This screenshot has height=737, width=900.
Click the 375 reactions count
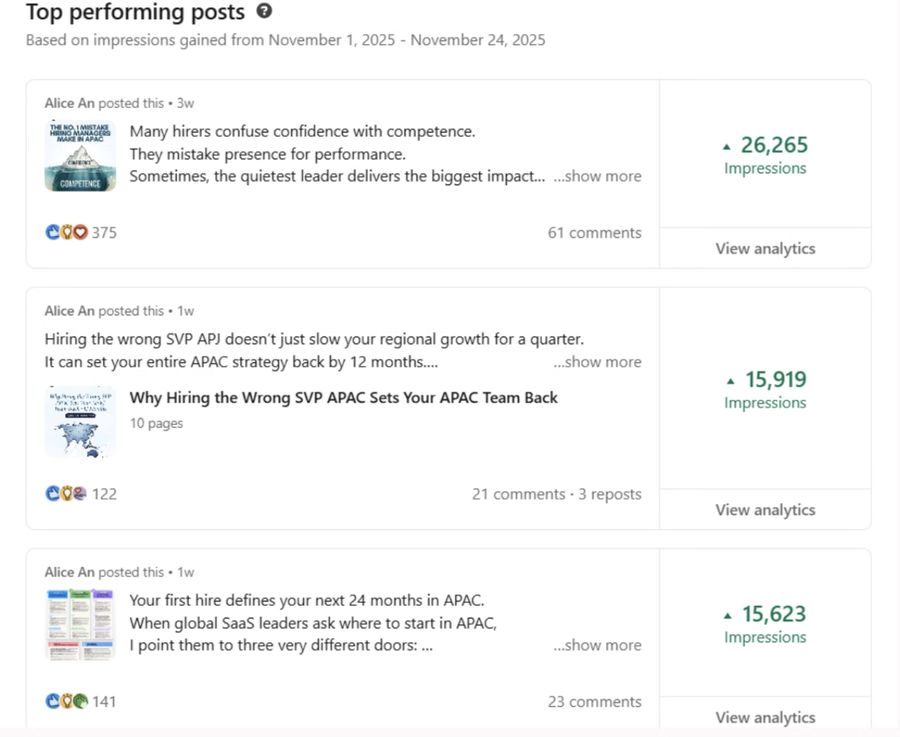[104, 232]
